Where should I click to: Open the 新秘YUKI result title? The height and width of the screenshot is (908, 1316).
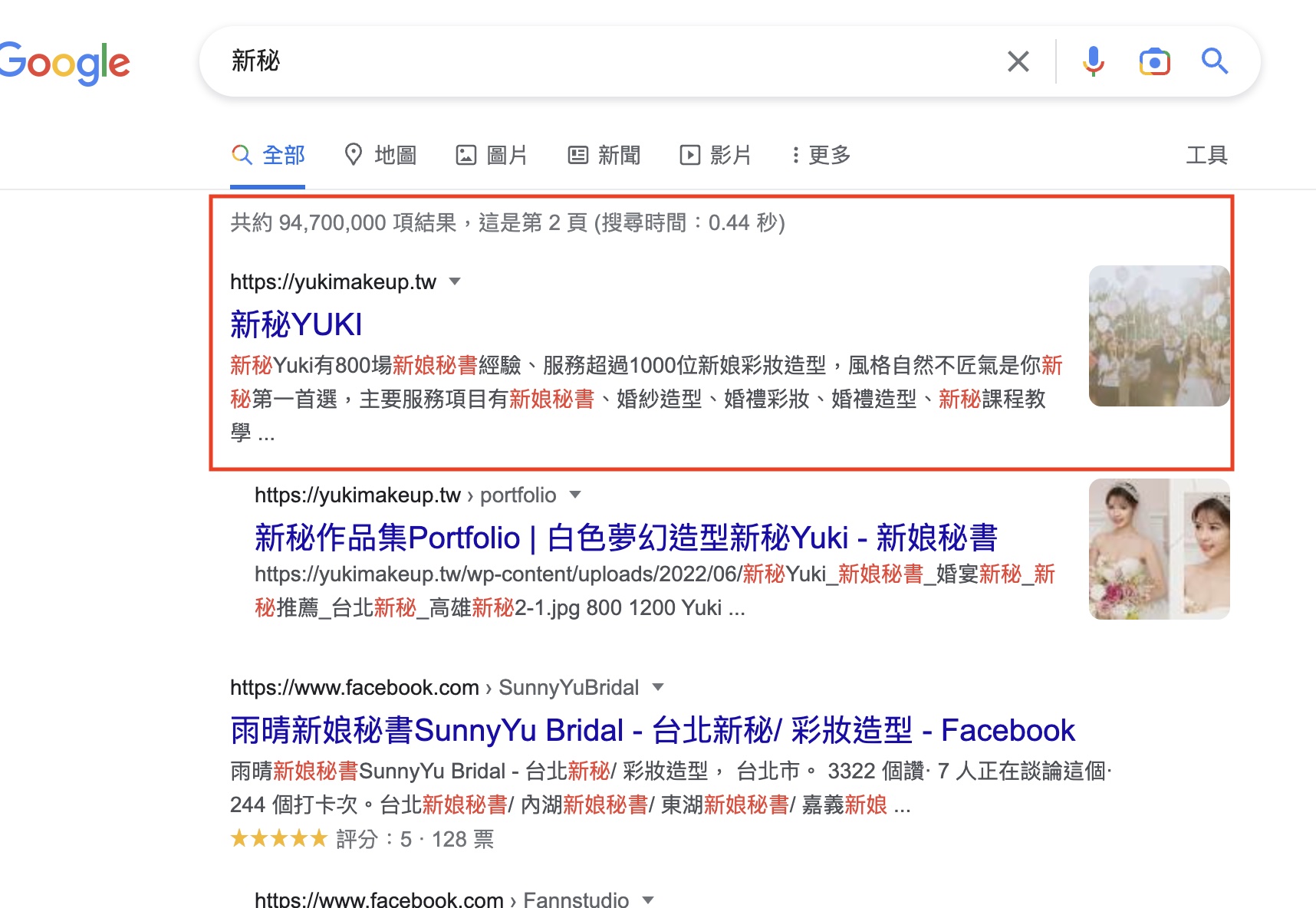[296, 324]
